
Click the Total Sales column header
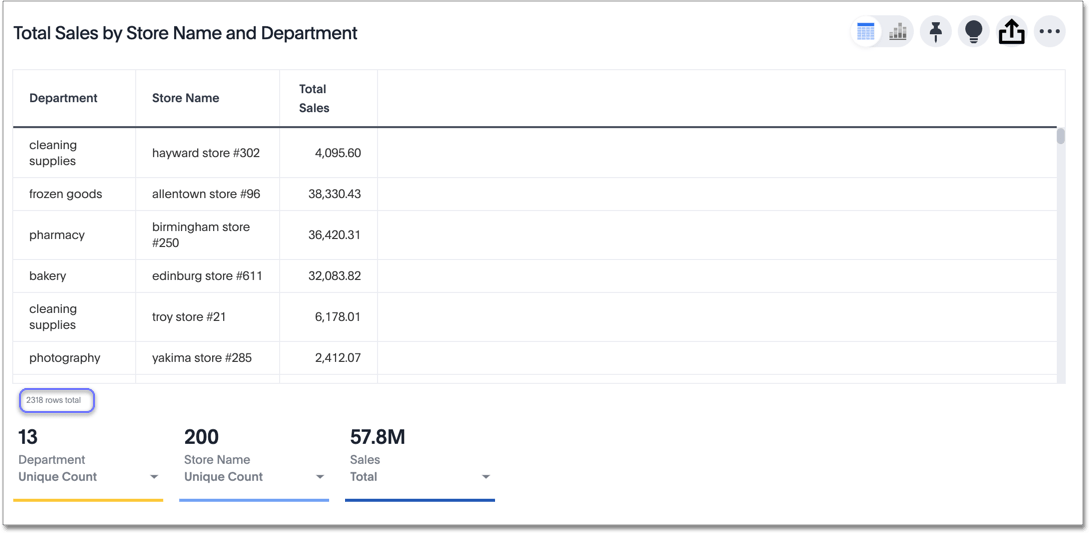click(314, 98)
